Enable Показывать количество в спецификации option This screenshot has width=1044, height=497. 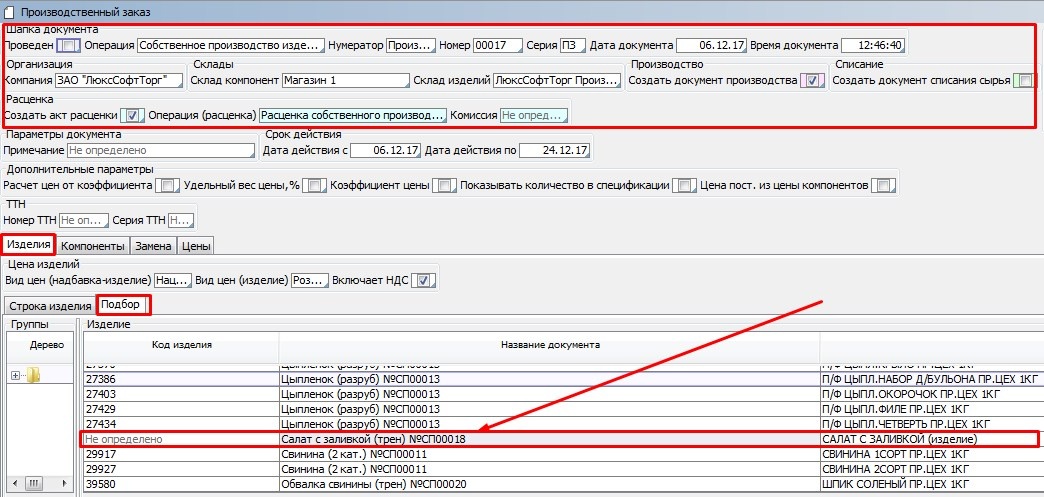[684, 185]
